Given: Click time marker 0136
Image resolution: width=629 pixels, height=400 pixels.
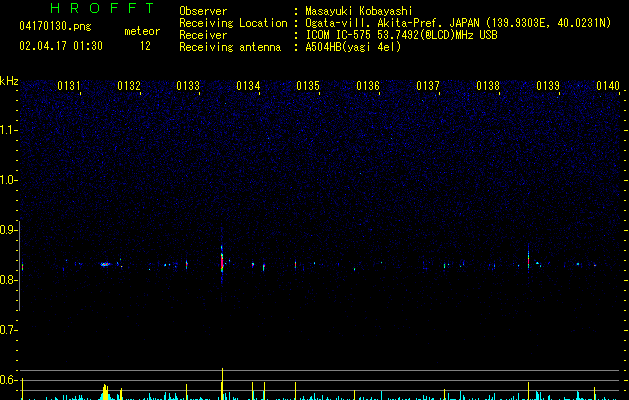Looking at the screenshot, I should tap(368, 86).
